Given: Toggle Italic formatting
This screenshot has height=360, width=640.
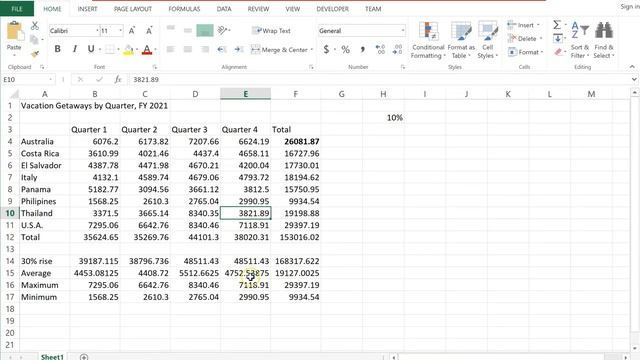Looking at the screenshot, I should (74, 49).
